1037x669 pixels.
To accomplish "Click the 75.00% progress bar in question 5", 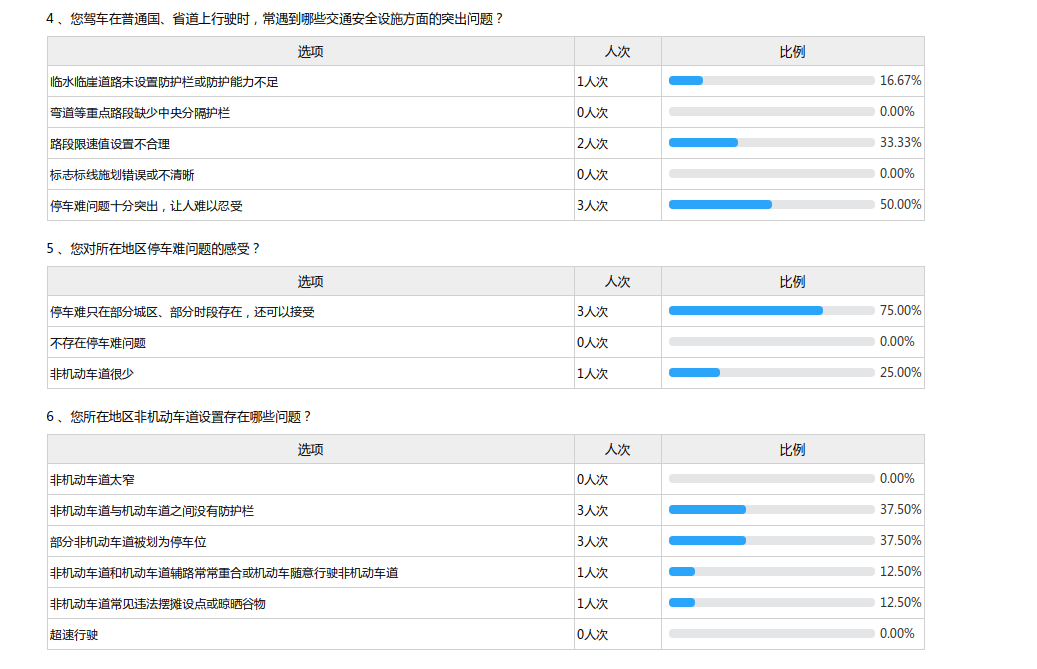I will (771, 311).
